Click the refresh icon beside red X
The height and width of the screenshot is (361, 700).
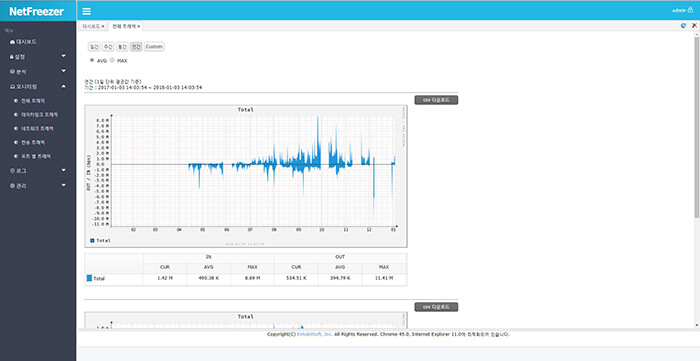[x=683, y=26]
